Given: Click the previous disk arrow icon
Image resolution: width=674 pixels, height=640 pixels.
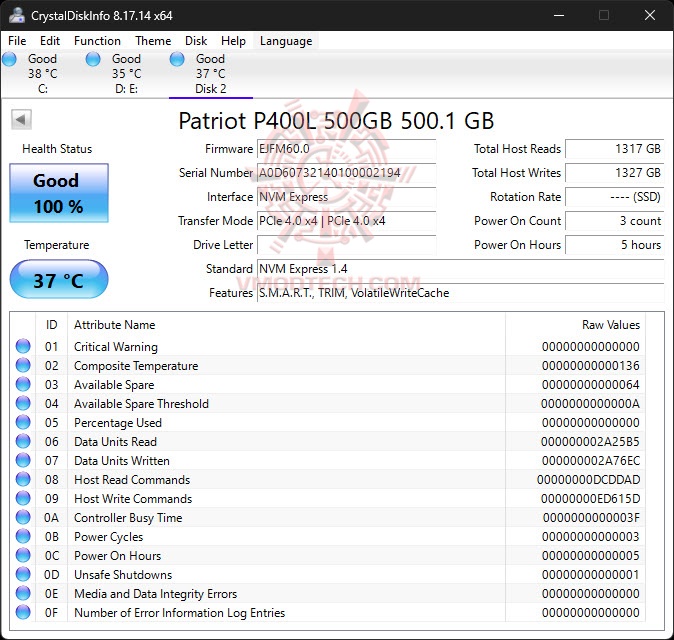Looking at the screenshot, I should [x=20, y=120].
